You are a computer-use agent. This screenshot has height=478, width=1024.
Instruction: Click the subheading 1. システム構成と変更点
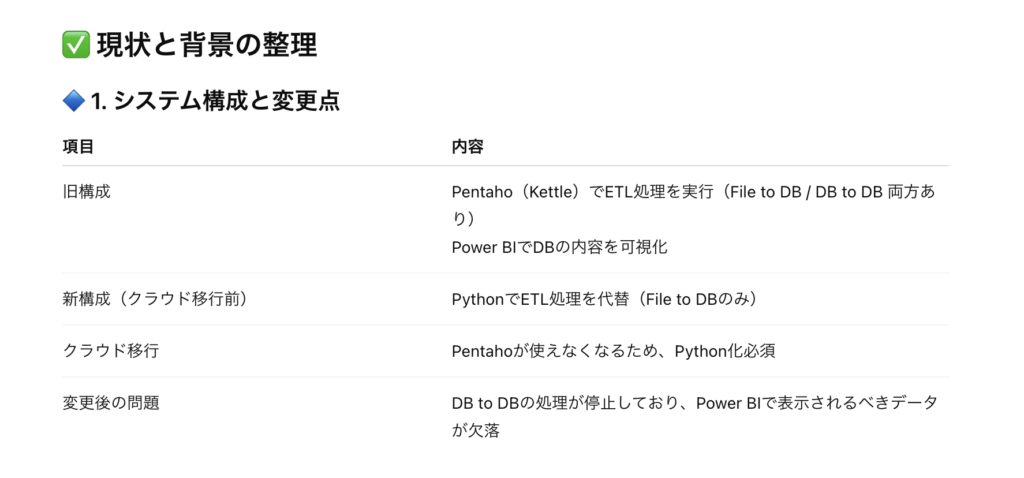216,101
